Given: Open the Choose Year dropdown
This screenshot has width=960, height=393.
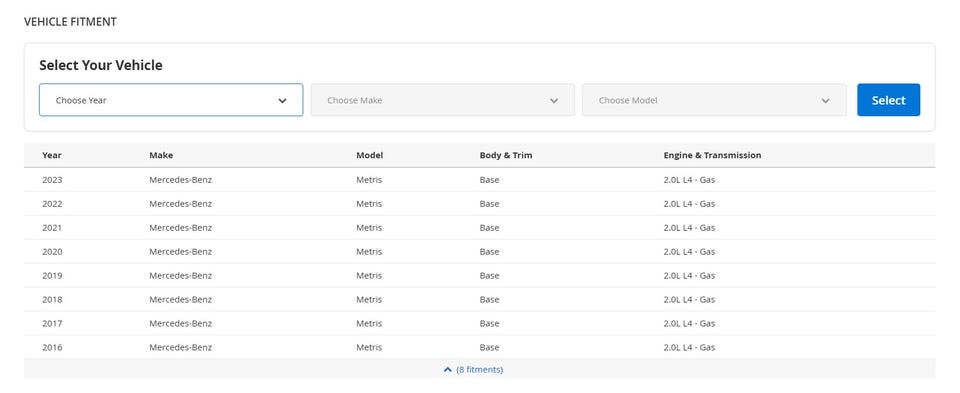Looking at the screenshot, I should click(x=171, y=100).
